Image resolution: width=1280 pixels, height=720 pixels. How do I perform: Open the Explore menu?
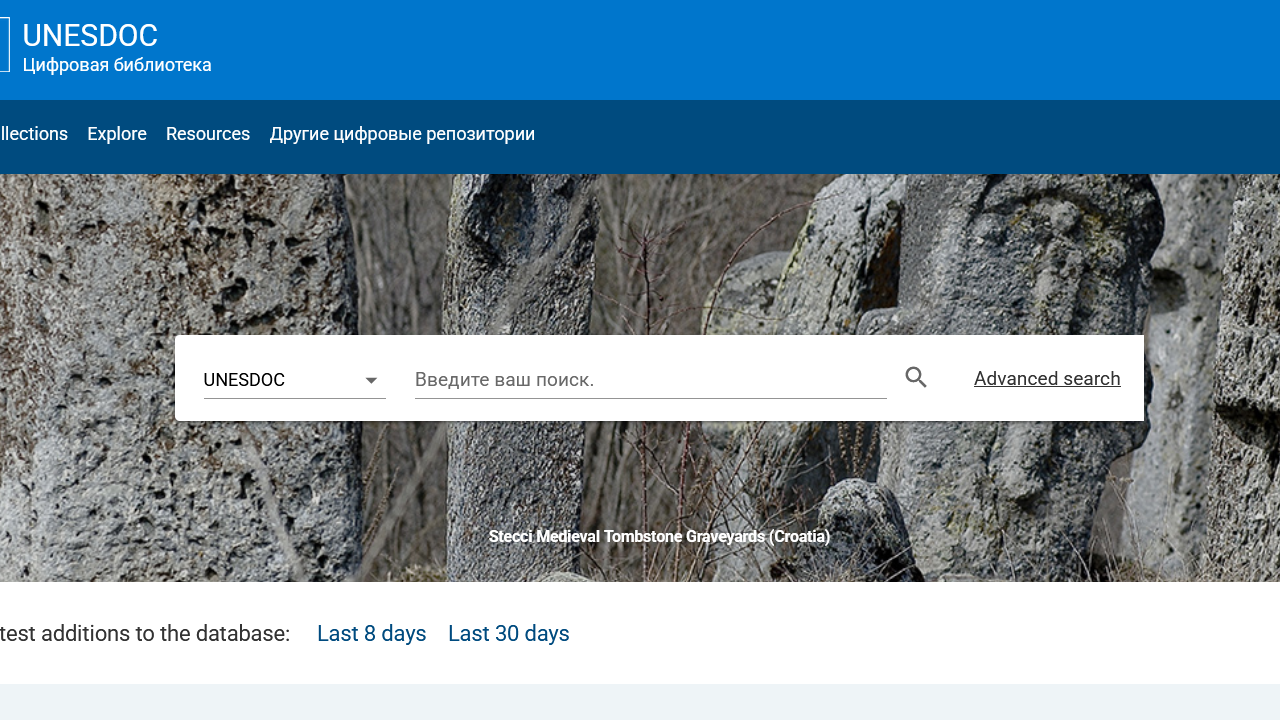pos(117,134)
